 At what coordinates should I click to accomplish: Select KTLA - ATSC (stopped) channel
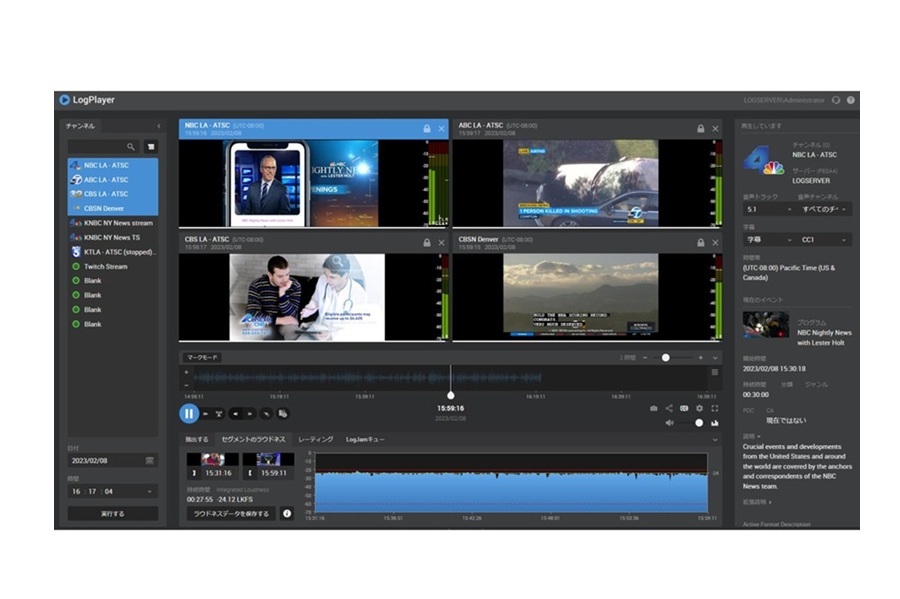[x=113, y=252]
